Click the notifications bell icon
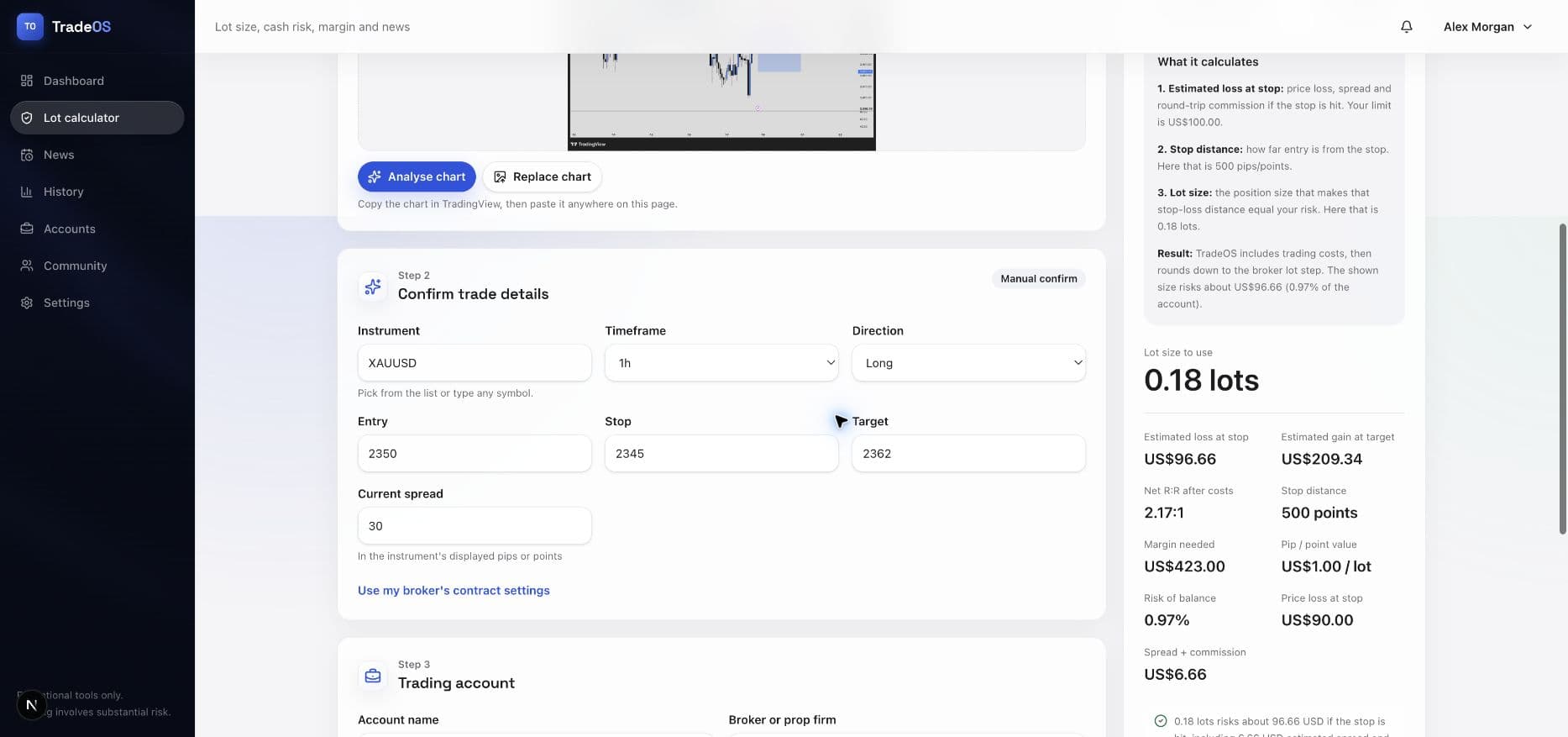 (x=1407, y=27)
